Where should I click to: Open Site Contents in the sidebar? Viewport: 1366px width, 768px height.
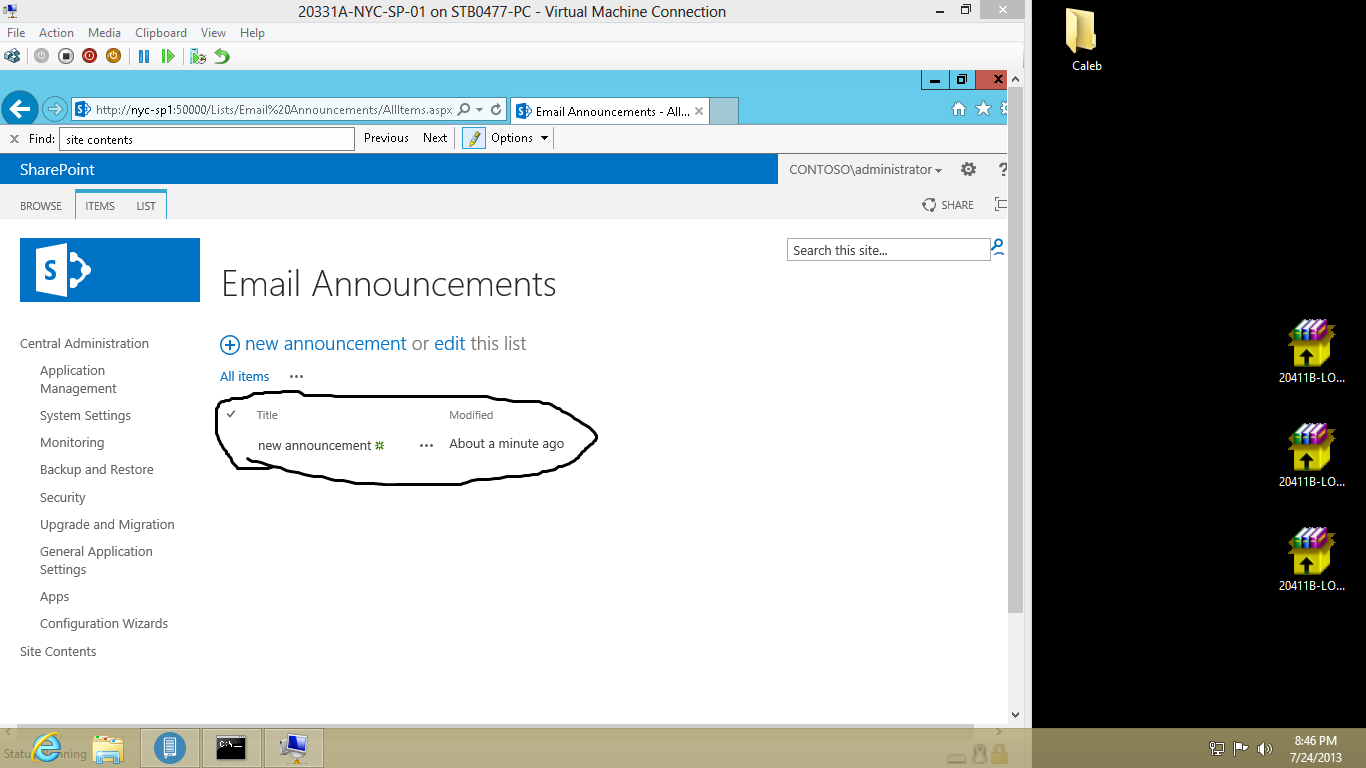[58, 651]
